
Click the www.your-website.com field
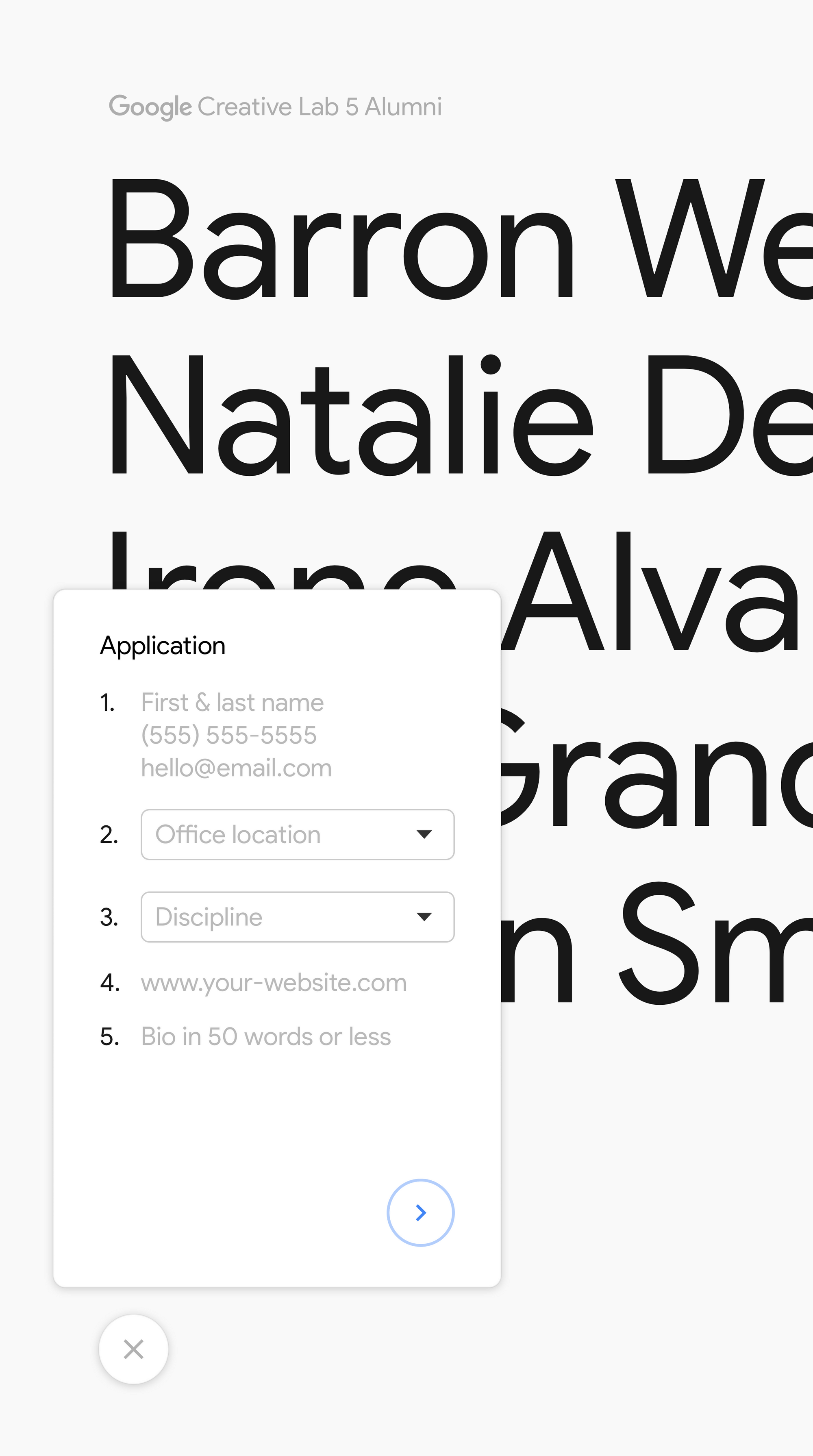(273, 982)
